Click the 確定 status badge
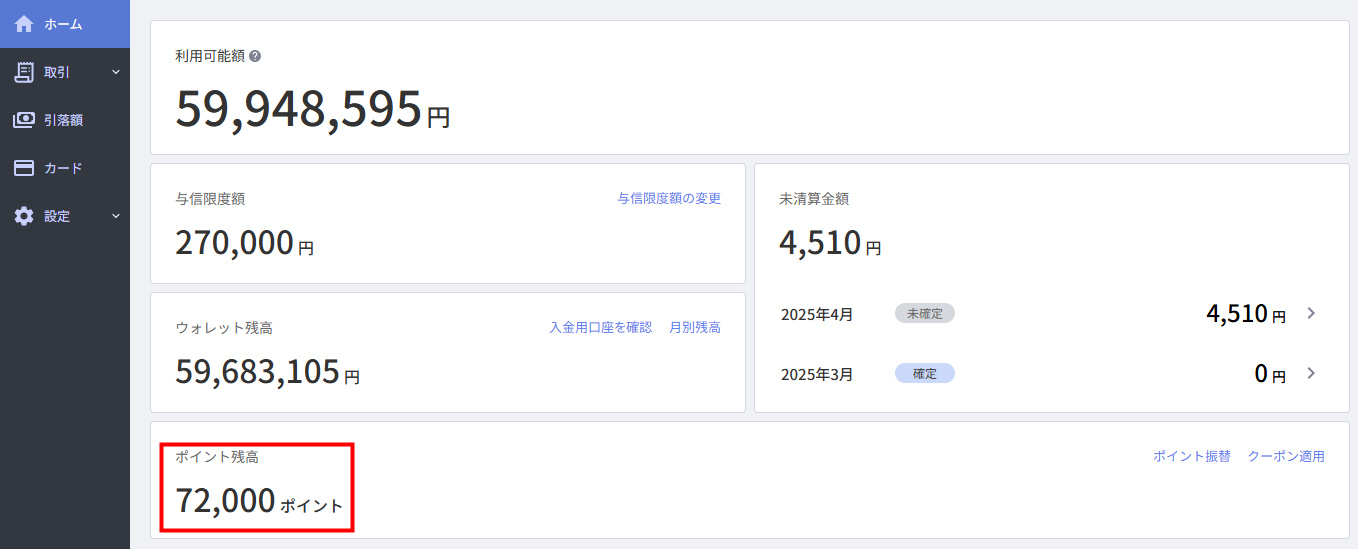This screenshot has width=1358, height=549. [925, 373]
